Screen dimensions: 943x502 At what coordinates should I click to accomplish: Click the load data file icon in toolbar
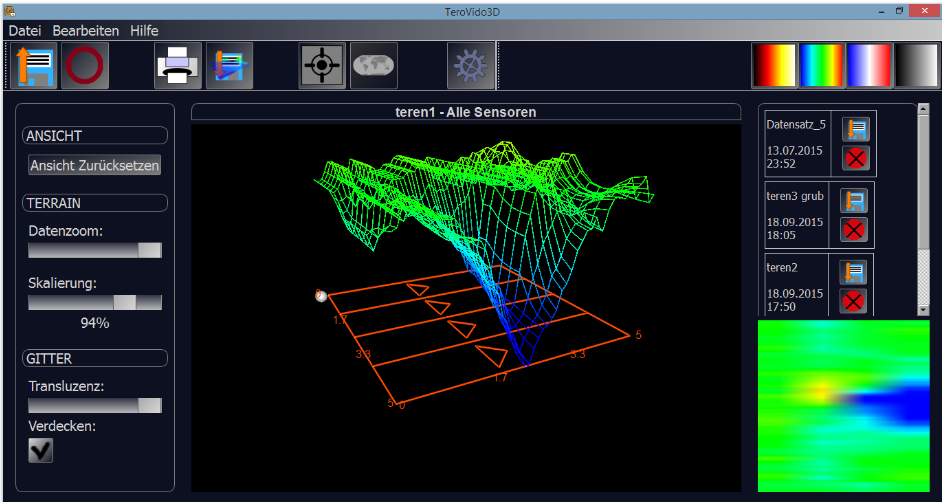coord(34,66)
